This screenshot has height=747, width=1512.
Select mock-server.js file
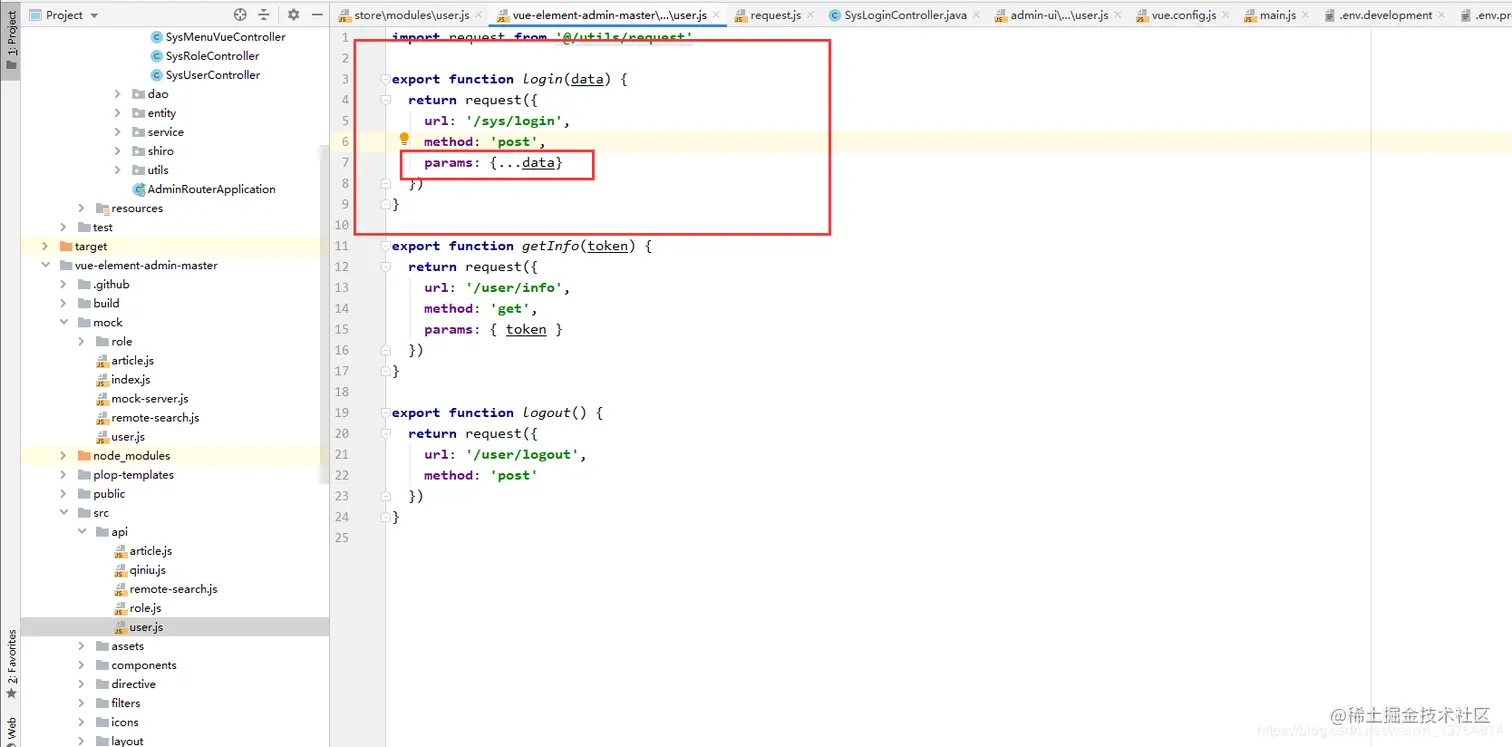coord(142,399)
